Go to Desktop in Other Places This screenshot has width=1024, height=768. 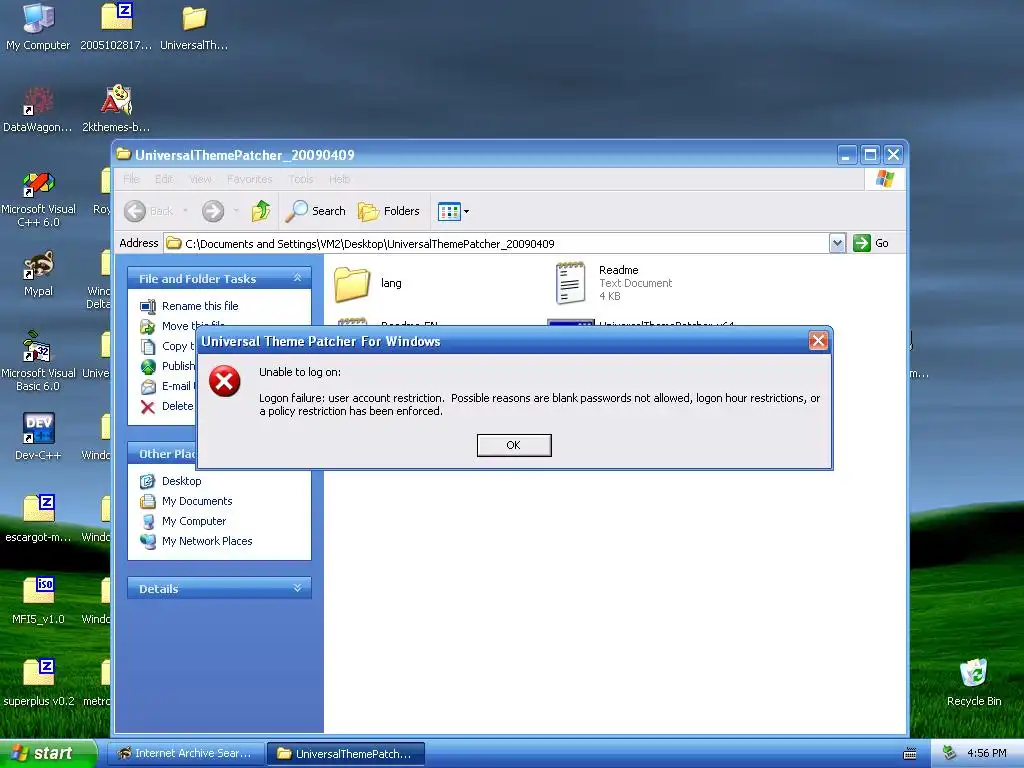click(182, 481)
